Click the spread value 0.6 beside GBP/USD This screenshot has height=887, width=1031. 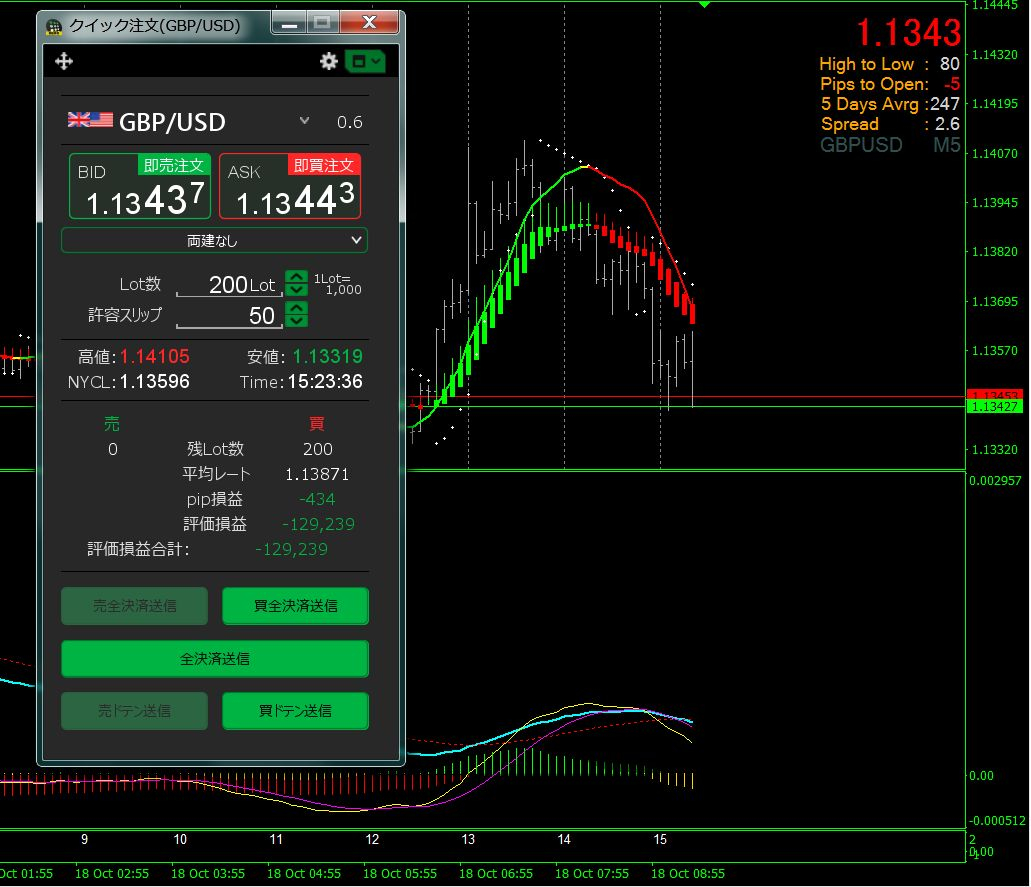point(350,122)
